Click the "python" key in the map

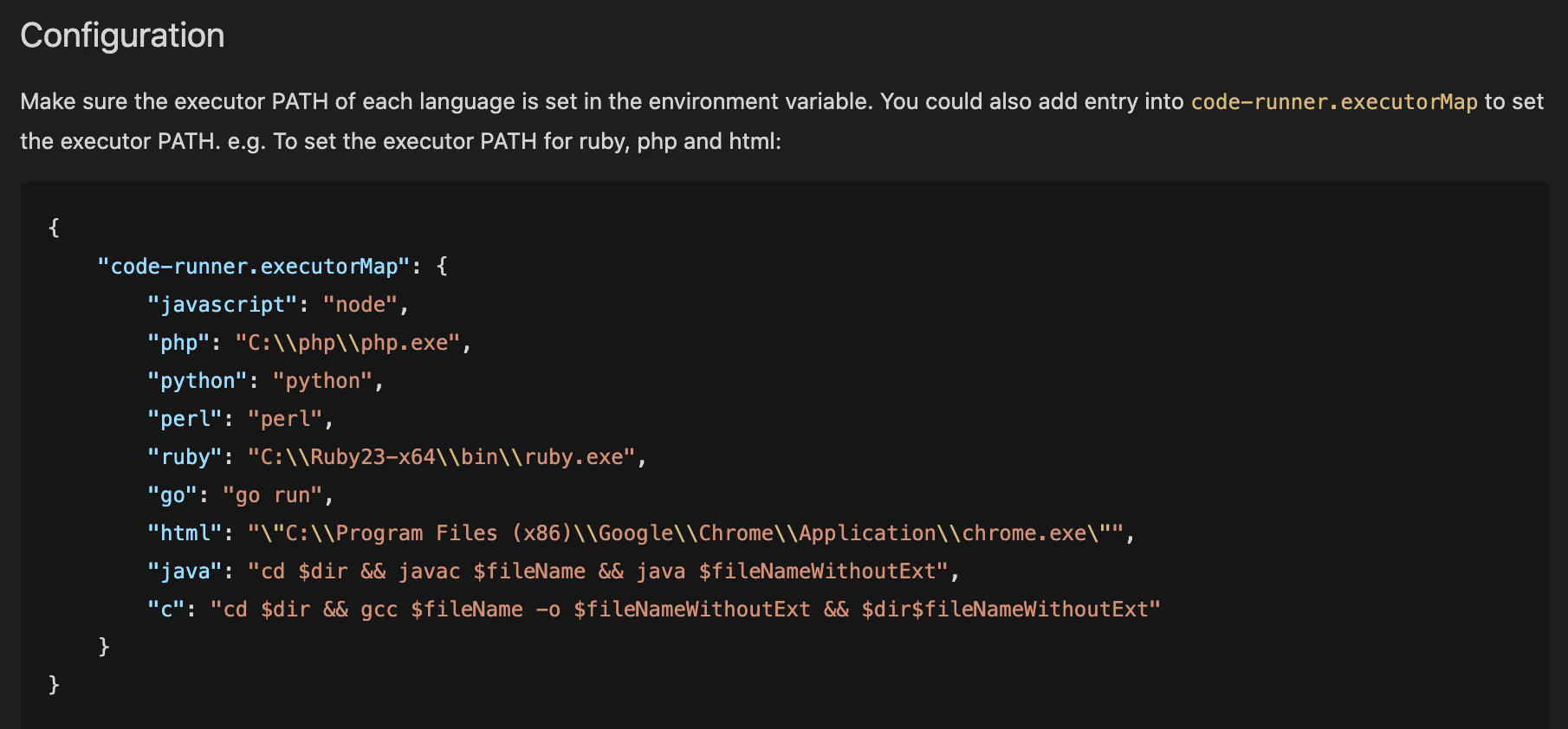[x=198, y=381]
